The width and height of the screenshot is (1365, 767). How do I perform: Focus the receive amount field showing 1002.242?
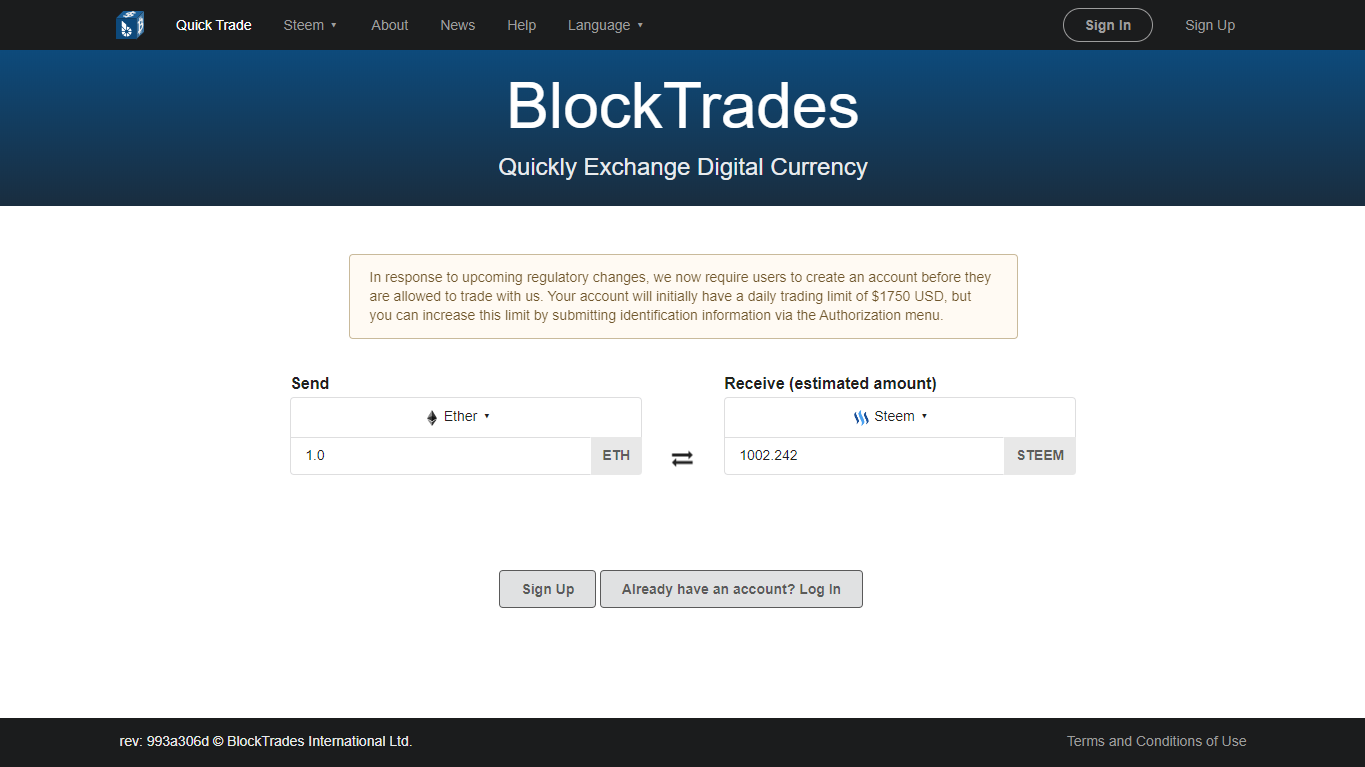[x=865, y=455]
